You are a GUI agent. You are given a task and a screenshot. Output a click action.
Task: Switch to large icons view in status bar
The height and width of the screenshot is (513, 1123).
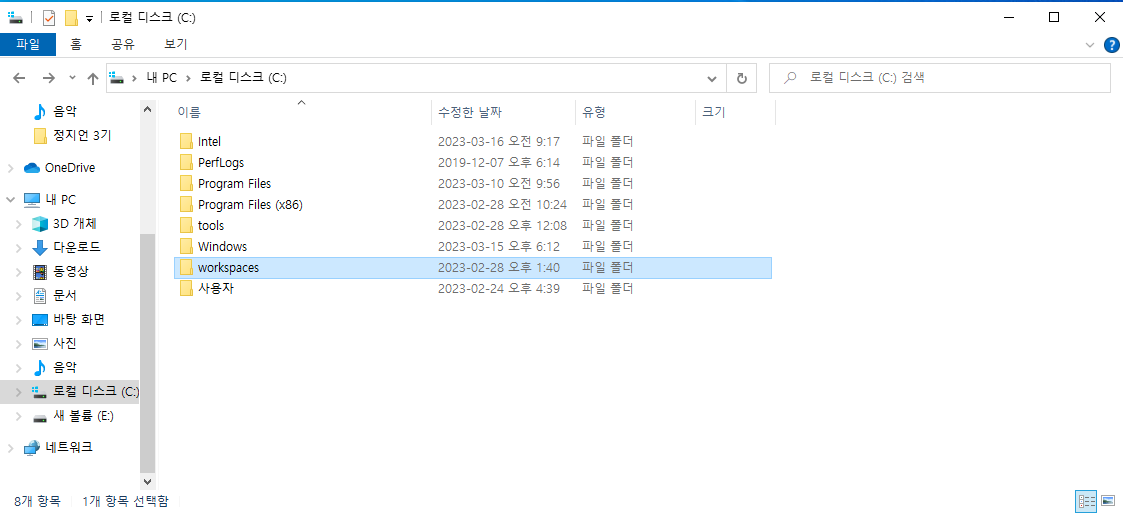[x=1108, y=501]
